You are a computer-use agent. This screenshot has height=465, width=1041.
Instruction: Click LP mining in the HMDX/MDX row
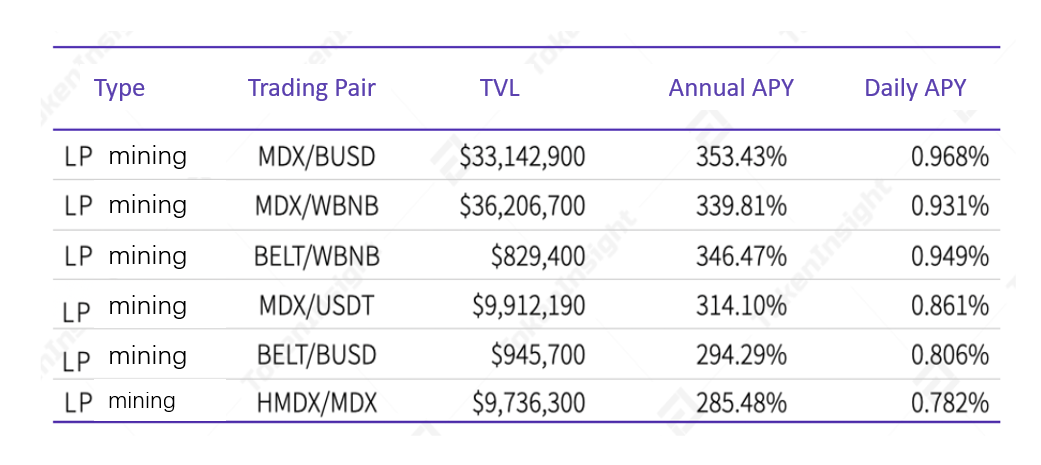click(120, 402)
